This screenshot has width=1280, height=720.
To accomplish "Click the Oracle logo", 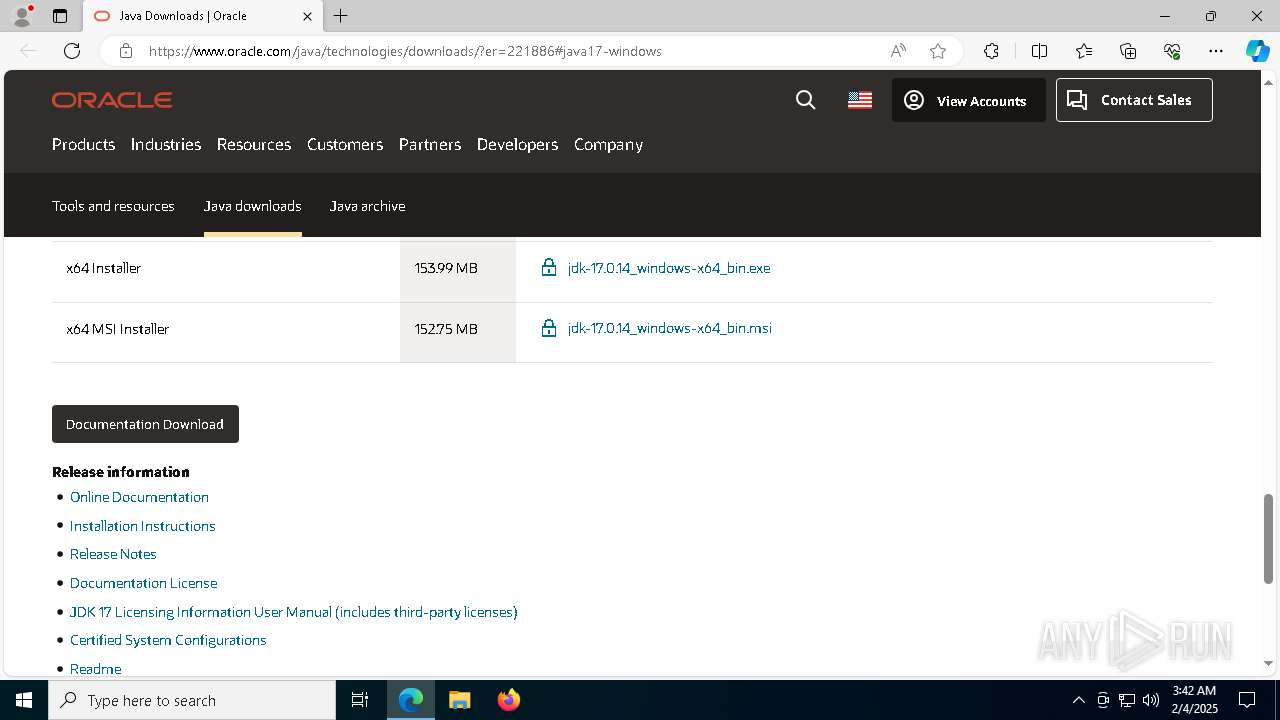I will click(x=112, y=100).
